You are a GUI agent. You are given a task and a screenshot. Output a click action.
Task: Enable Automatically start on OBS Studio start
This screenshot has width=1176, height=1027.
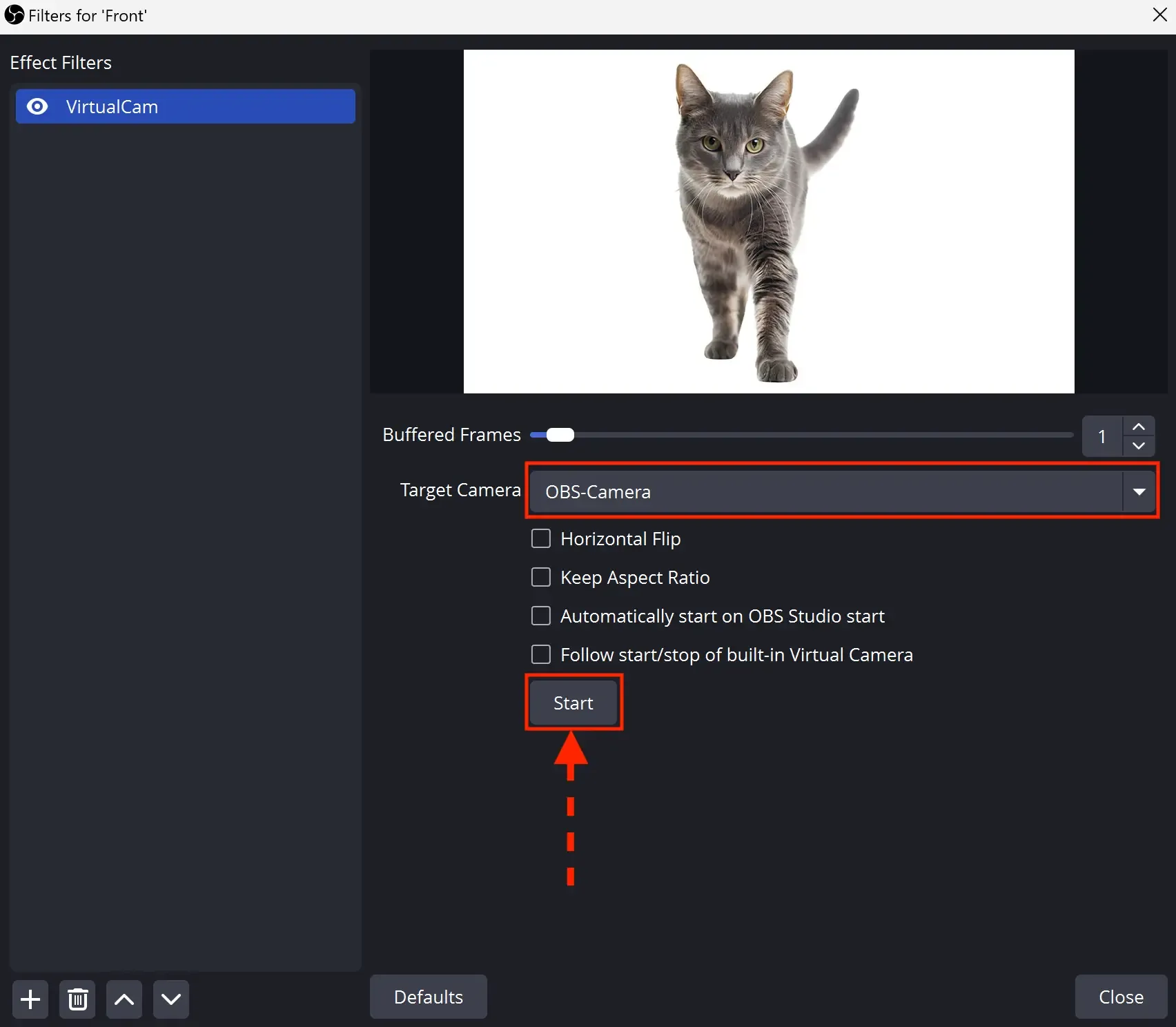(x=541, y=616)
